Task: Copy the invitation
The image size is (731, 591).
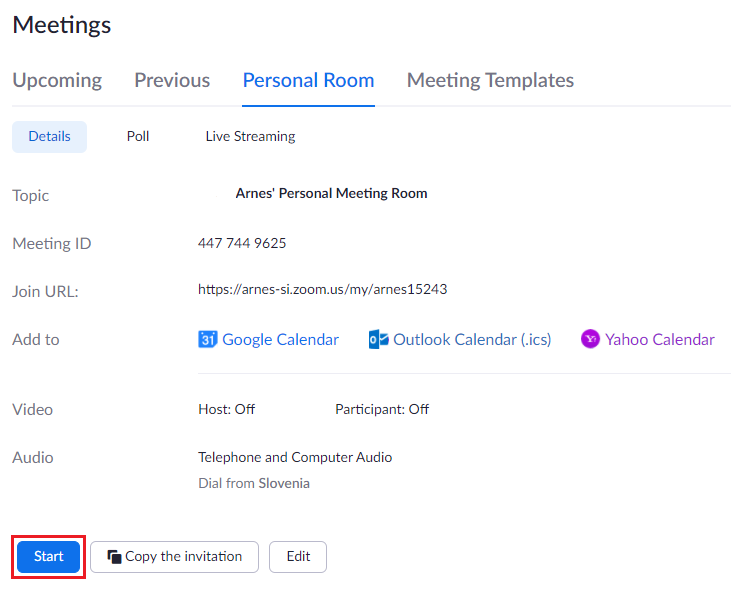Action: (174, 557)
